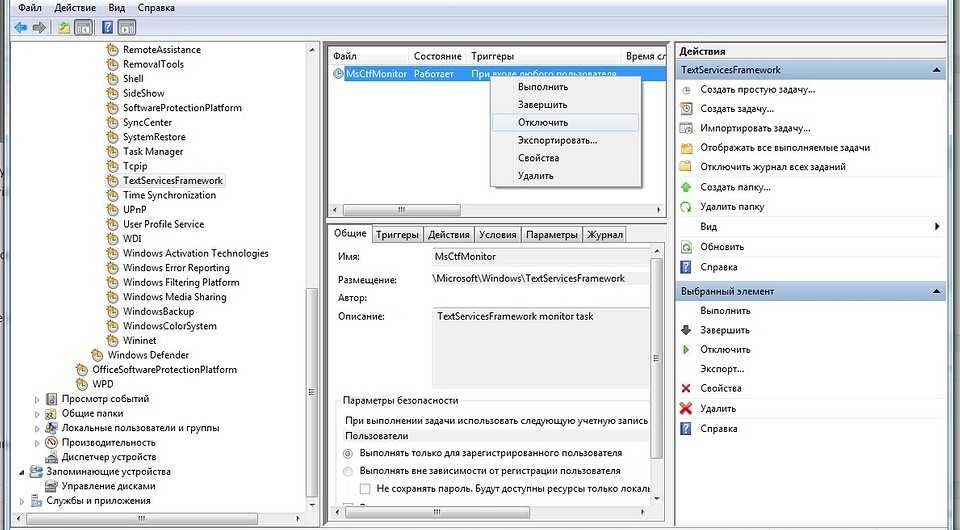Click the up-one-level folder toolbar icon

click(64, 27)
